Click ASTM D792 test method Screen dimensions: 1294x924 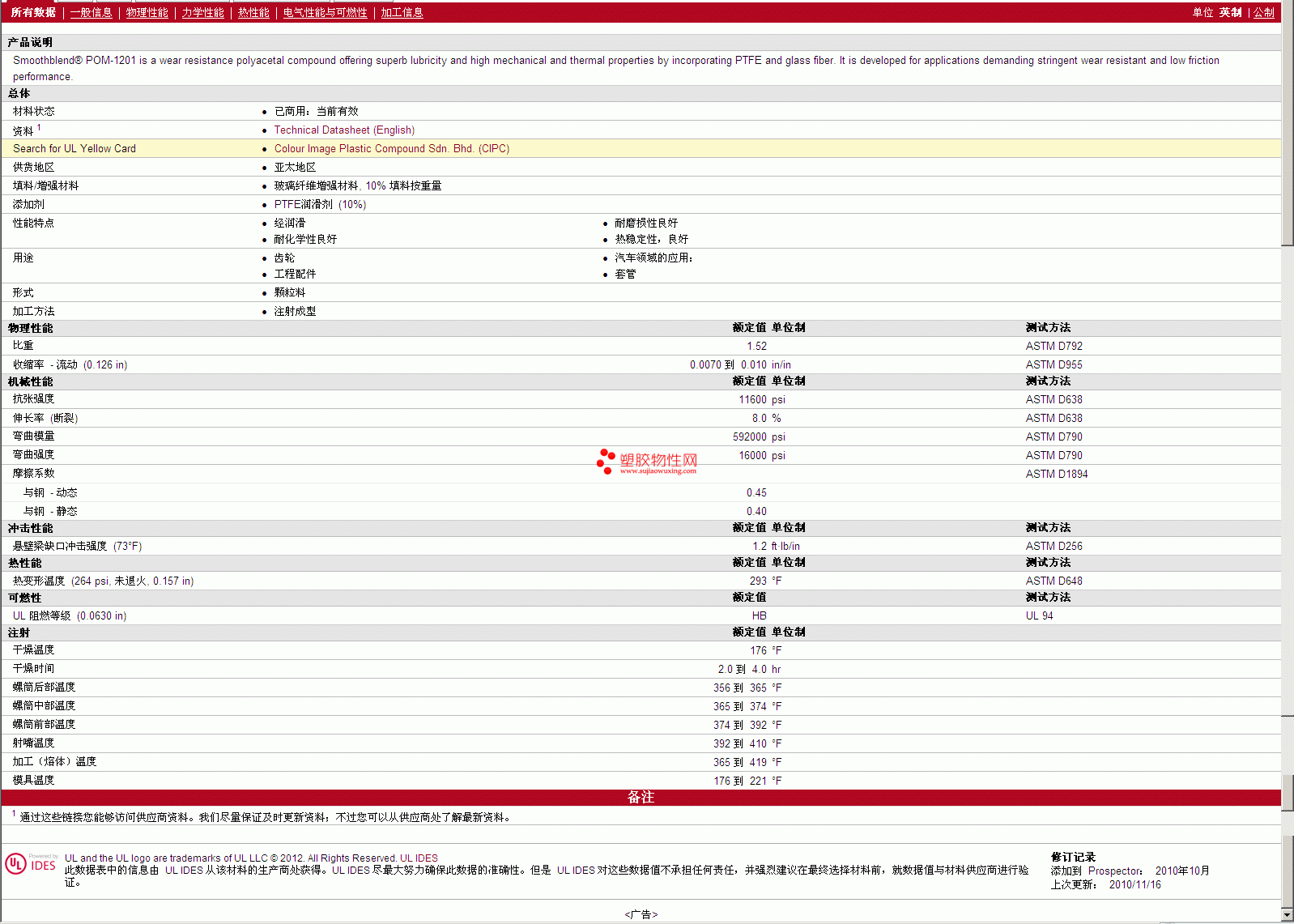click(1054, 347)
